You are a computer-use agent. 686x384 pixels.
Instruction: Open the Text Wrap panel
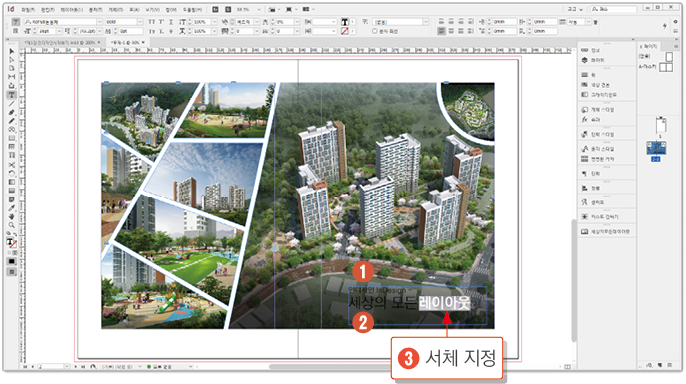click(x=600, y=216)
